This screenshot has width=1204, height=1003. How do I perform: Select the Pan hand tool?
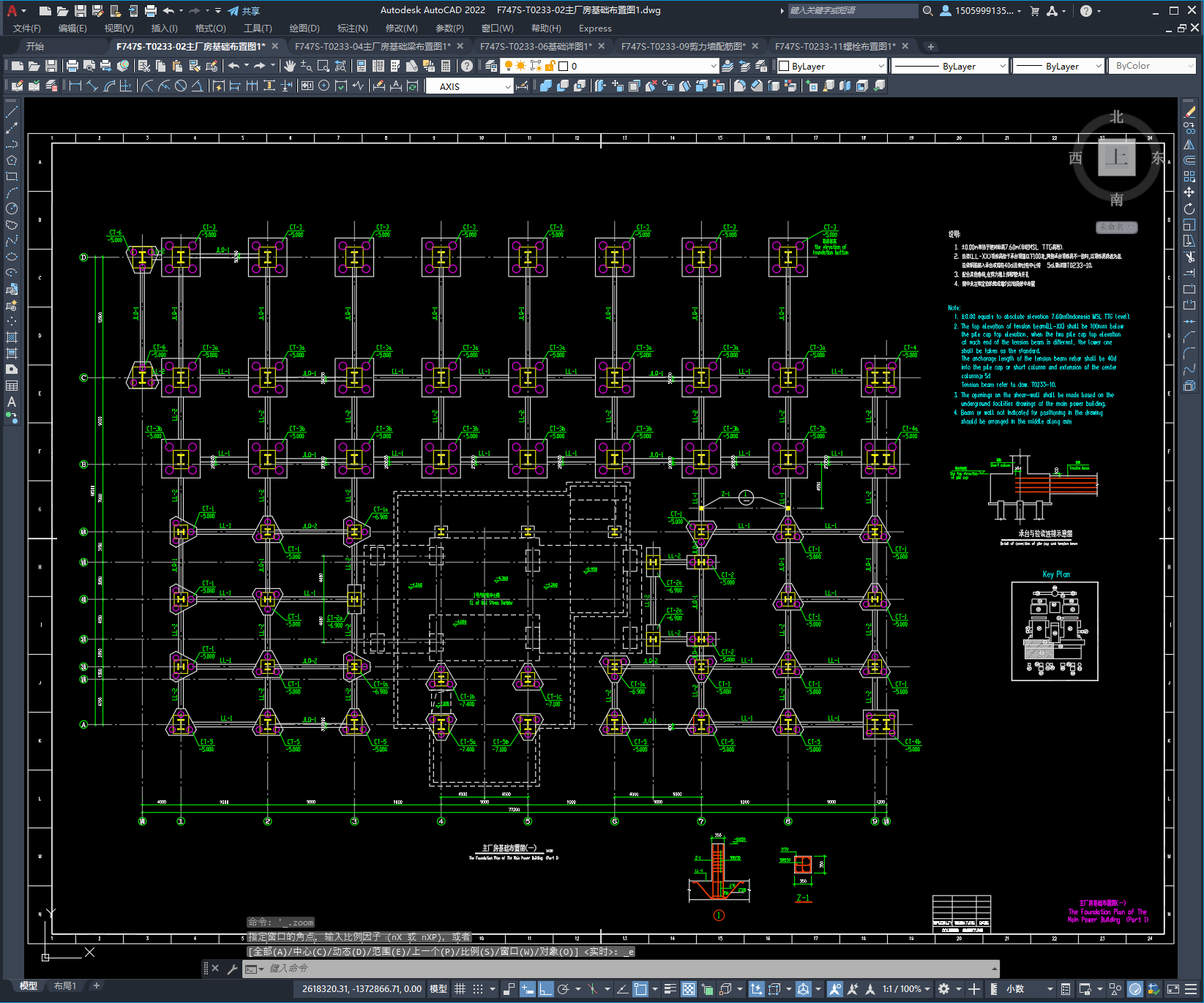(x=290, y=66)
